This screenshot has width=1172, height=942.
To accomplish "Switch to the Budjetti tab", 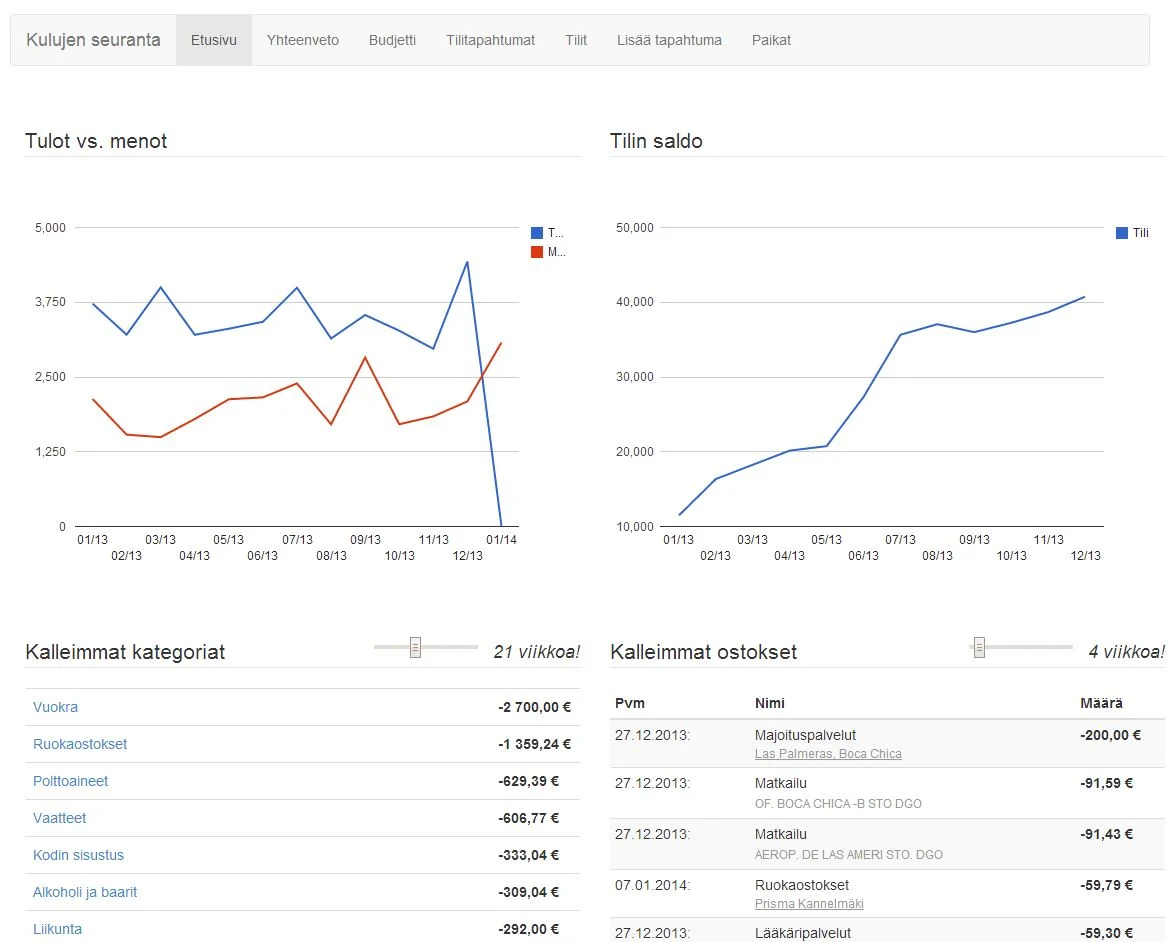I will [x=392, y=40].
